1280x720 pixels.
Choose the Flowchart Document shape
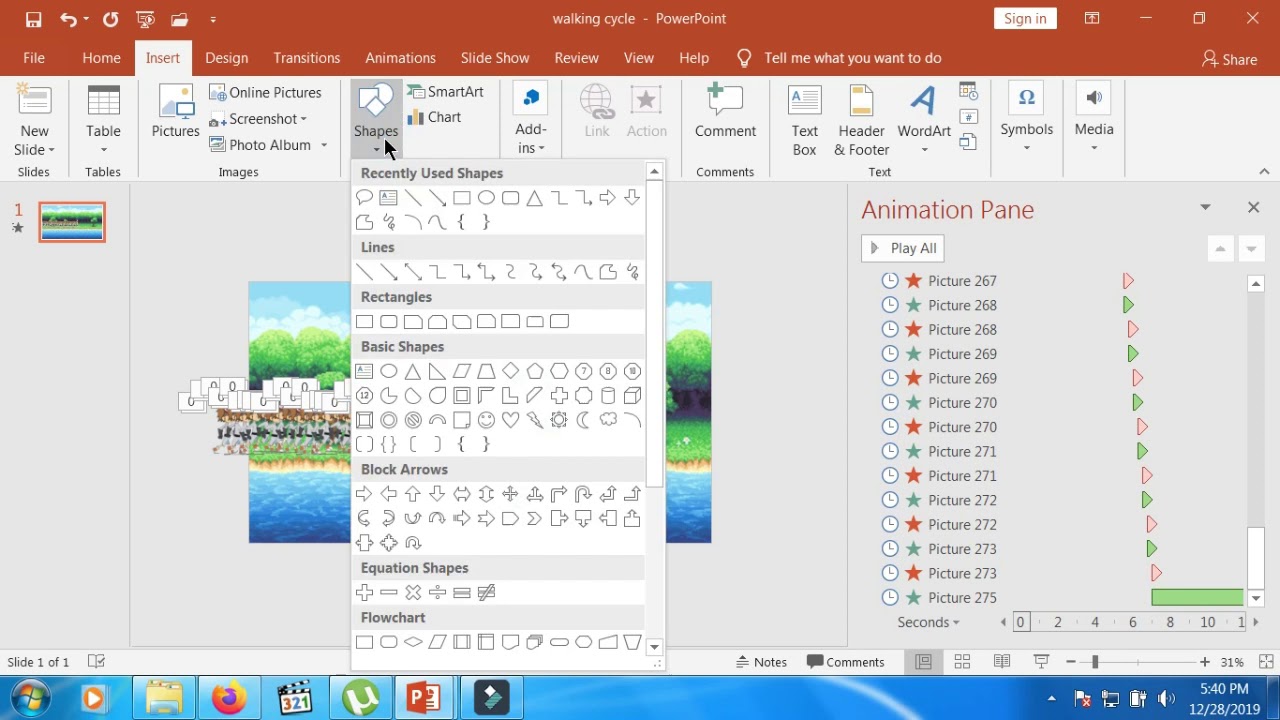coord(510,642)
